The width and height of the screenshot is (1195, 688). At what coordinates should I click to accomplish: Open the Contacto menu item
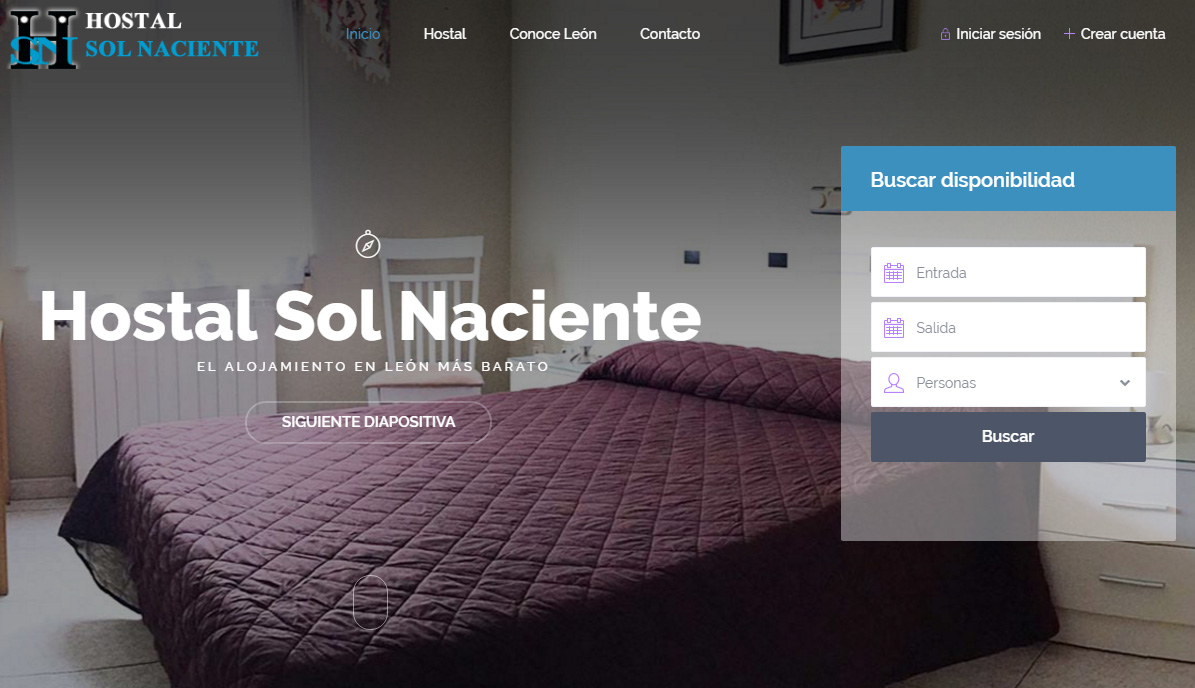(670, 34)
